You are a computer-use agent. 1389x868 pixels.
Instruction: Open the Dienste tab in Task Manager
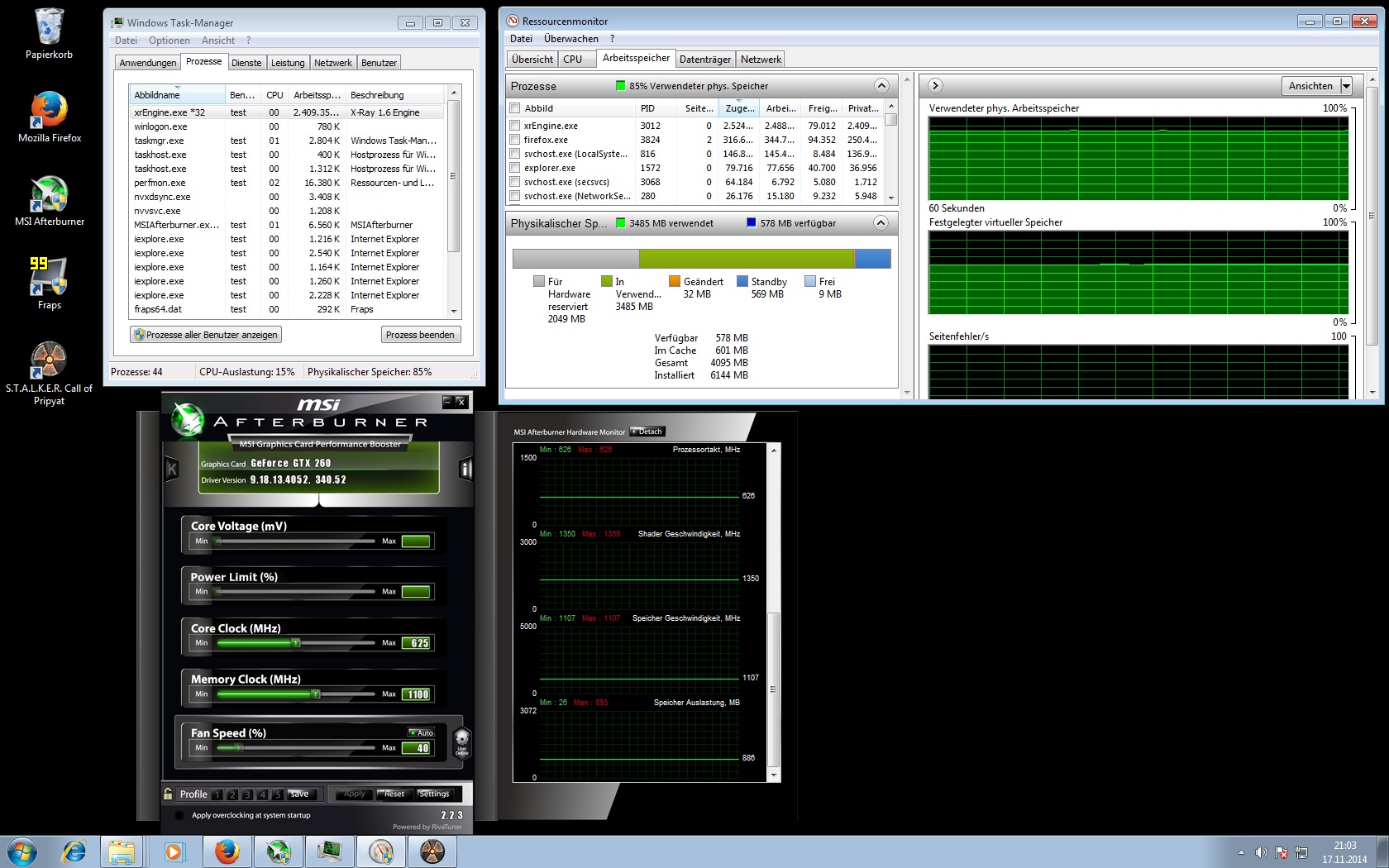246,63
